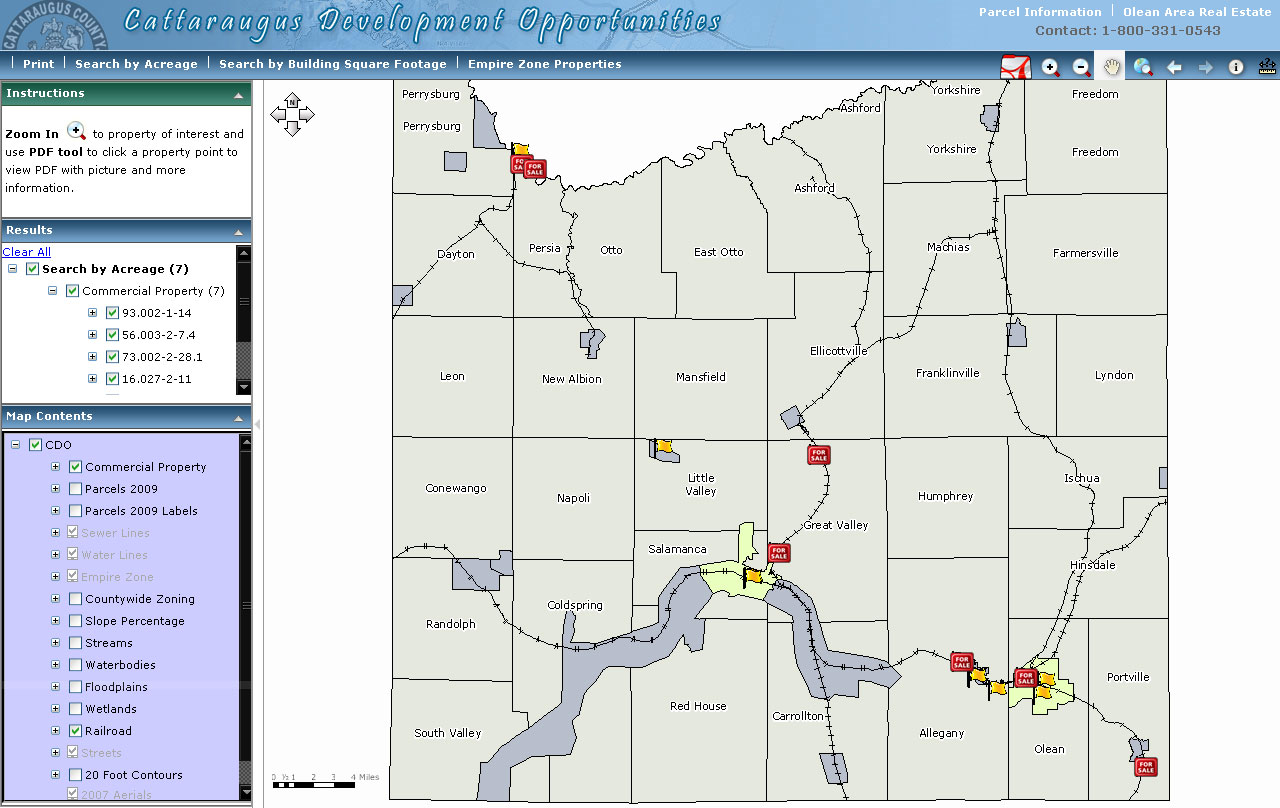The width and height of the screenshot is (1280, 808).
Task: Select the Identify info tool
Action: point(1236,67)
